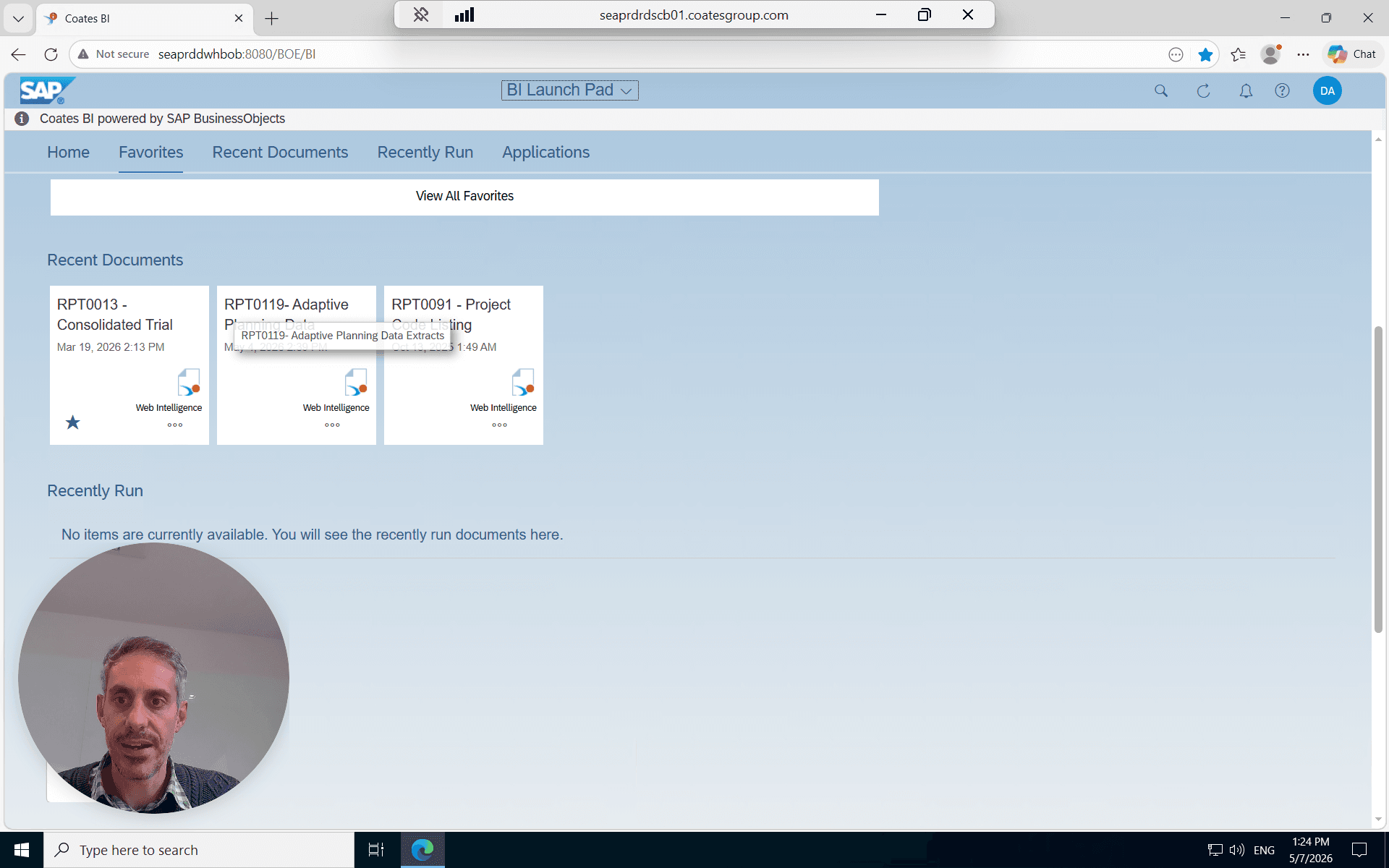Switch to the Home tab
The image size is (1389, 868).
[68, 152]
